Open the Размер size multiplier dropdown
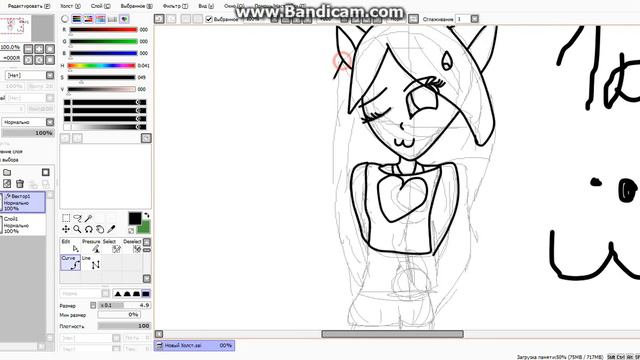The image size is (640, 360). point(93,305)
